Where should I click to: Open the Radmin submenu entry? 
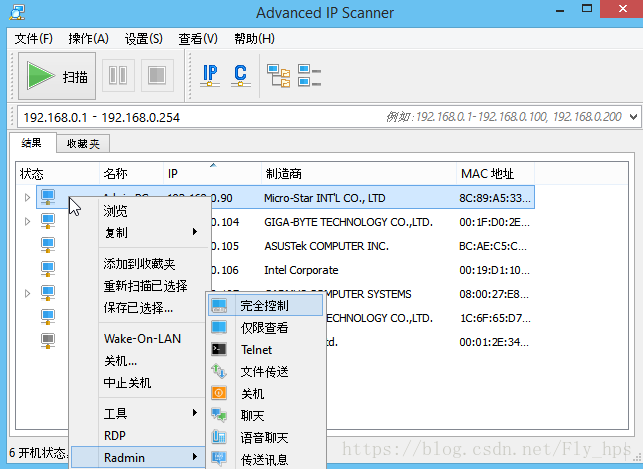click(x=138, y=457)
